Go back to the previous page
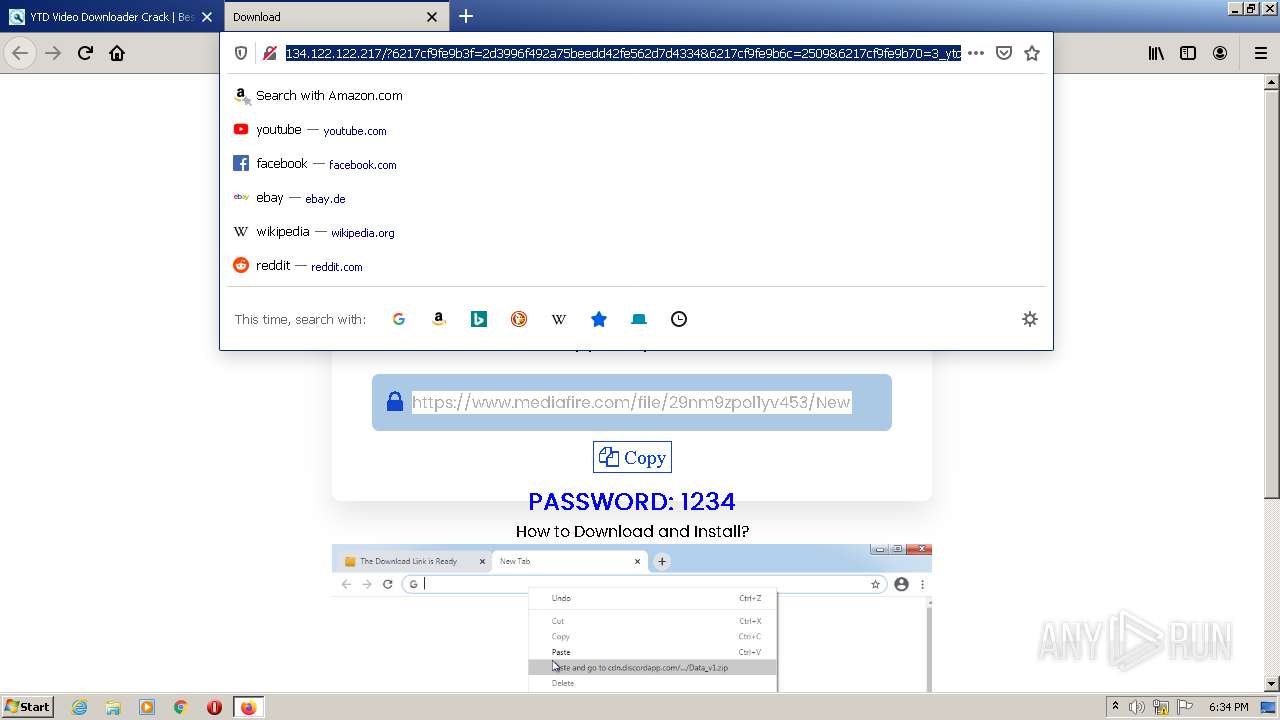 tap(20, 53)
